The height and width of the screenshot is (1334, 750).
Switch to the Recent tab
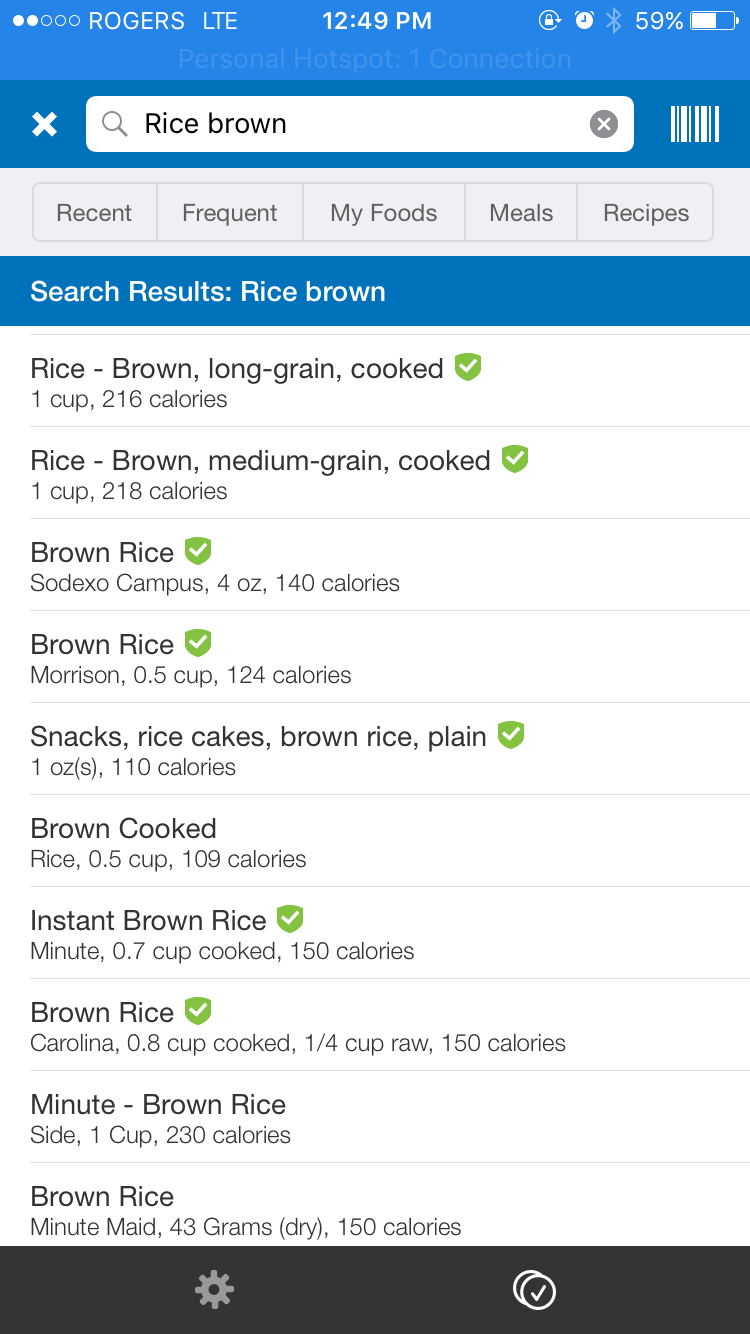(x=94, y=213)
